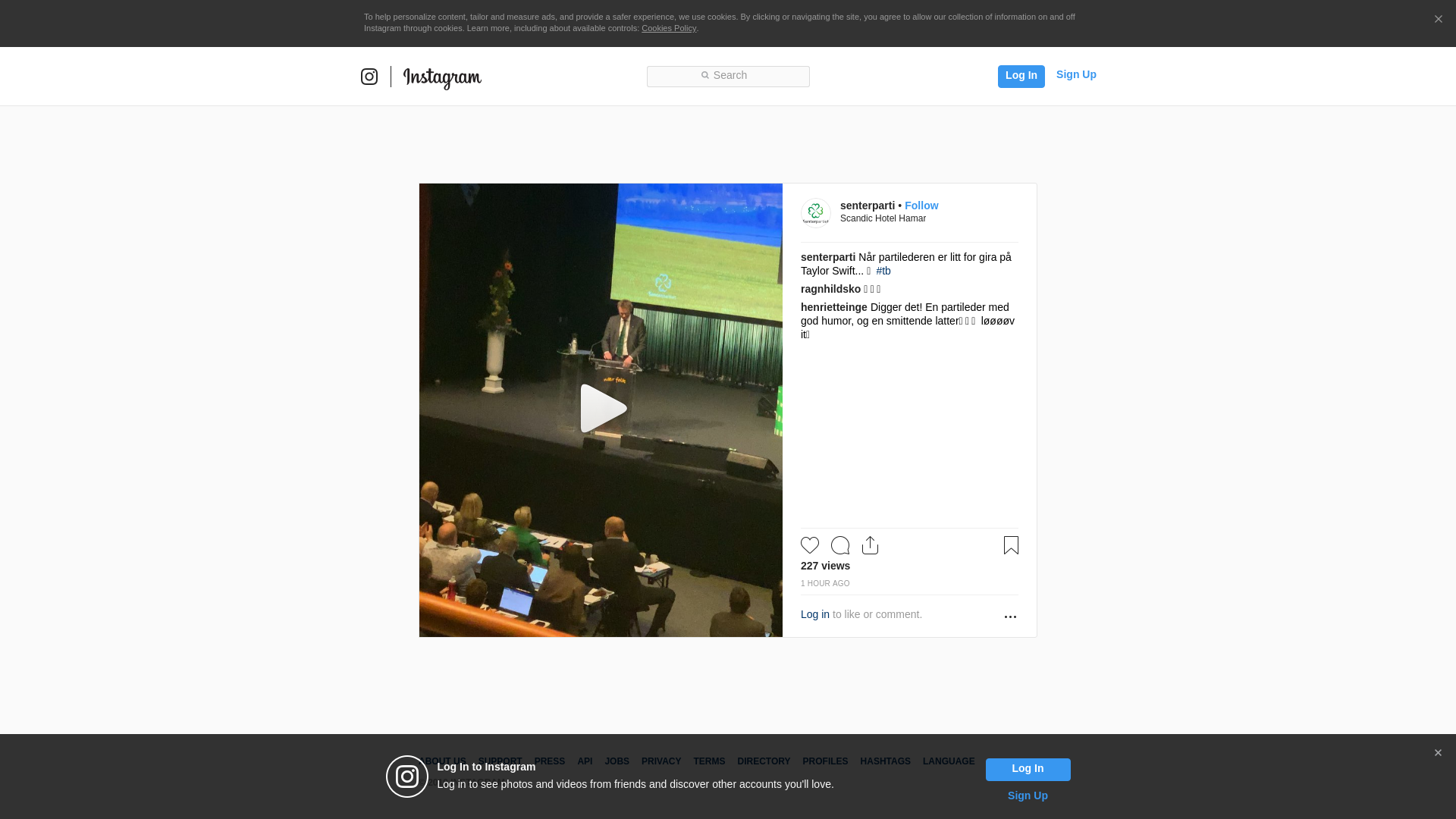The width and height of the screenshot is (1456, 819).
Task: Open comments via speech bubble icon
Action: [x=840, y=545]
